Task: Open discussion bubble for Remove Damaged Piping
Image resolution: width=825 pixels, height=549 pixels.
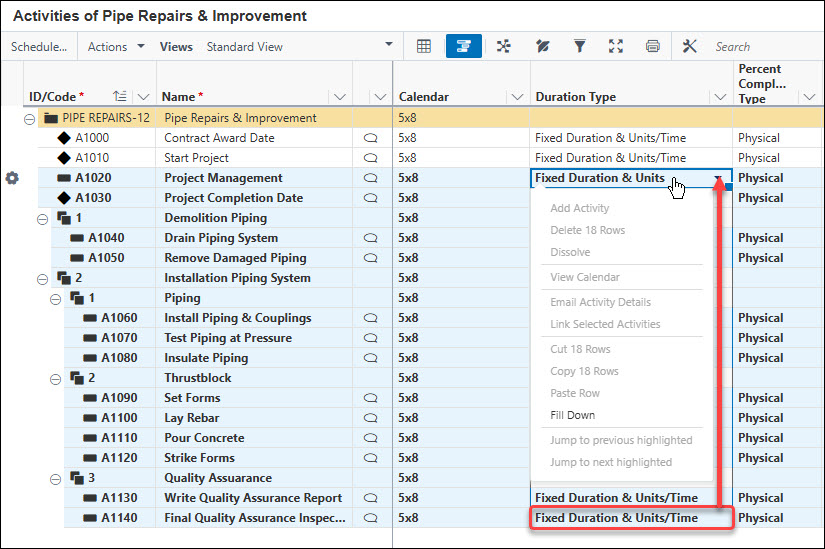Action: 370,258
